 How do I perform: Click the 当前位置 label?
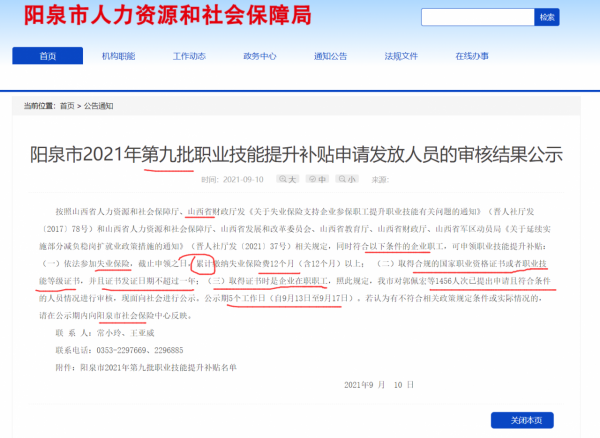click(39, 106)
